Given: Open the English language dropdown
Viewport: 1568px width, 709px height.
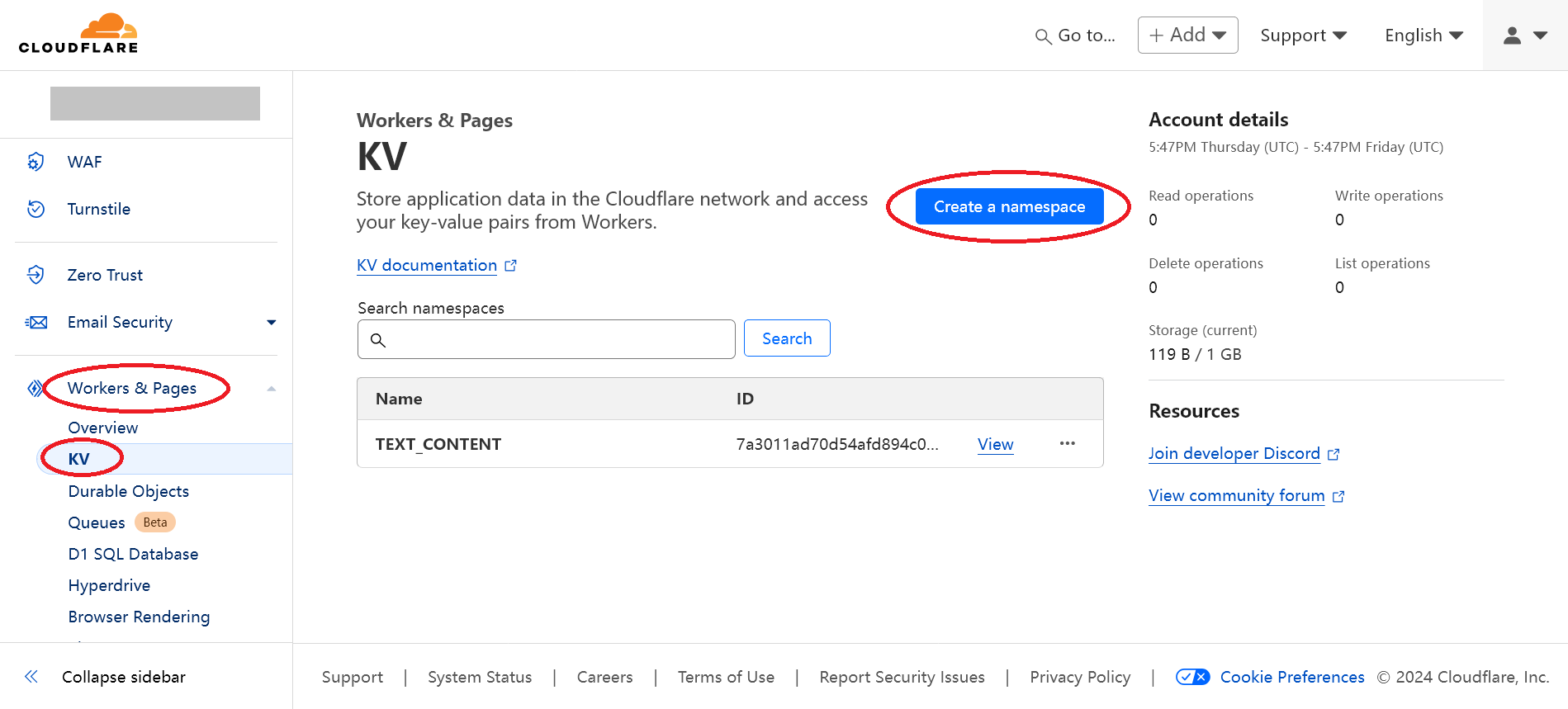Looking at the screenshot, I should (1424, 35).
